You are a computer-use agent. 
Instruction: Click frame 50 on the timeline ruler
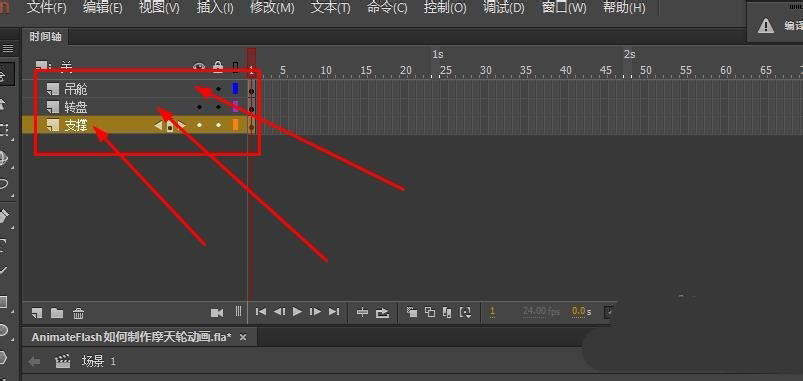[645, 71]
